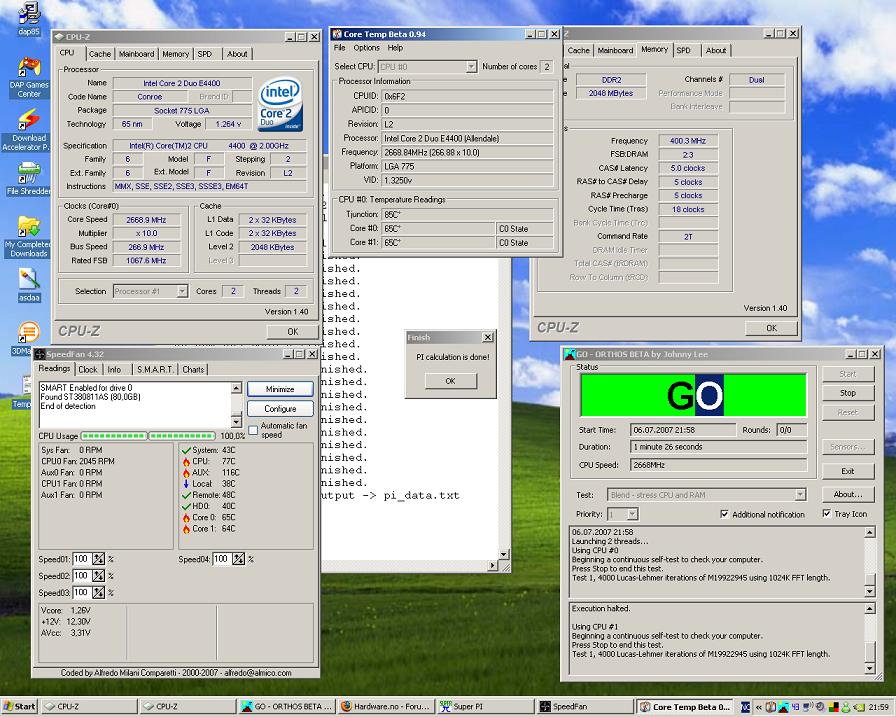
Task: Click the Number of cores field in Core Temp
Action: pyautogui.click(x=546, y=67)
